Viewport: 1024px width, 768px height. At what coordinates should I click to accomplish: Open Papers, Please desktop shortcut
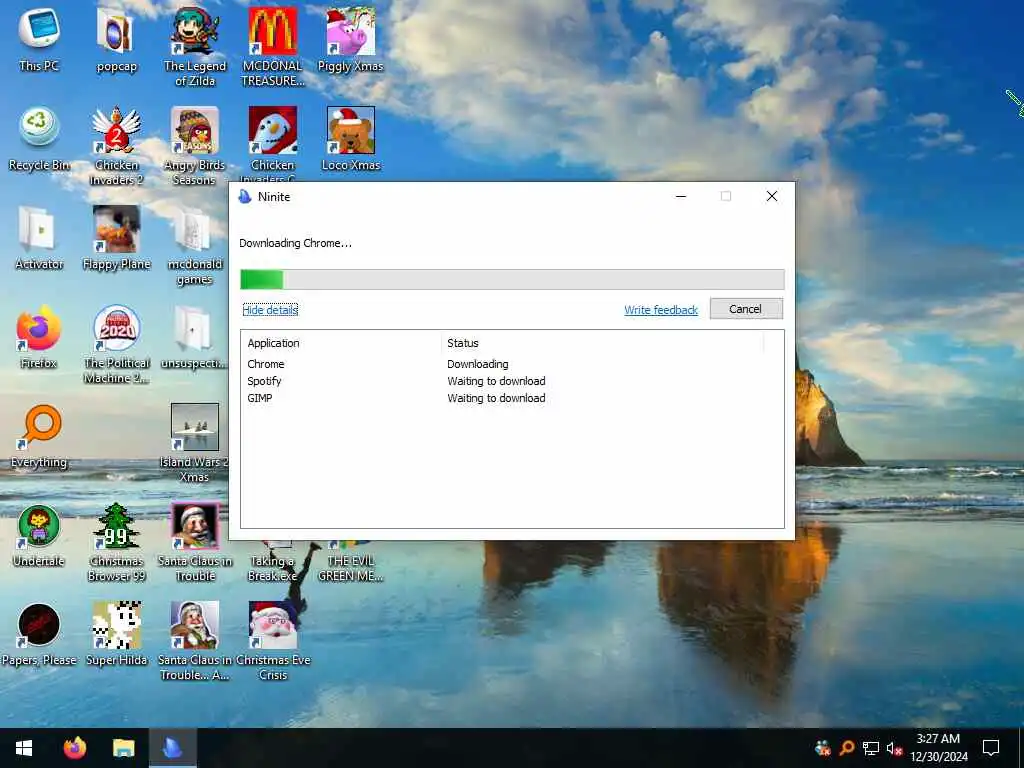coord(39,633)
